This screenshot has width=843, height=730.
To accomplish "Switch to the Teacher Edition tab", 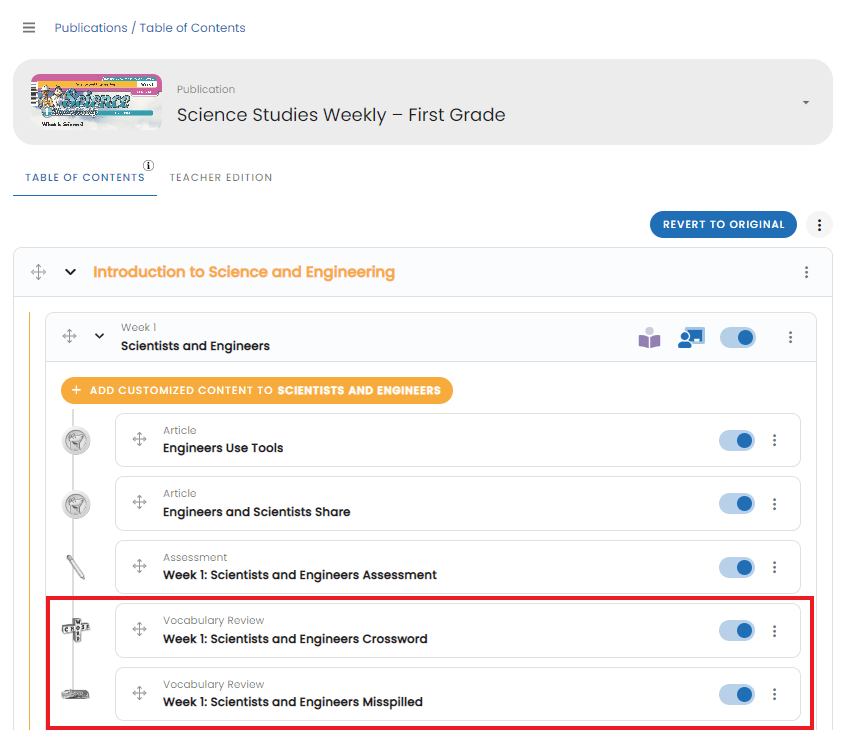I will pos(221,178).
